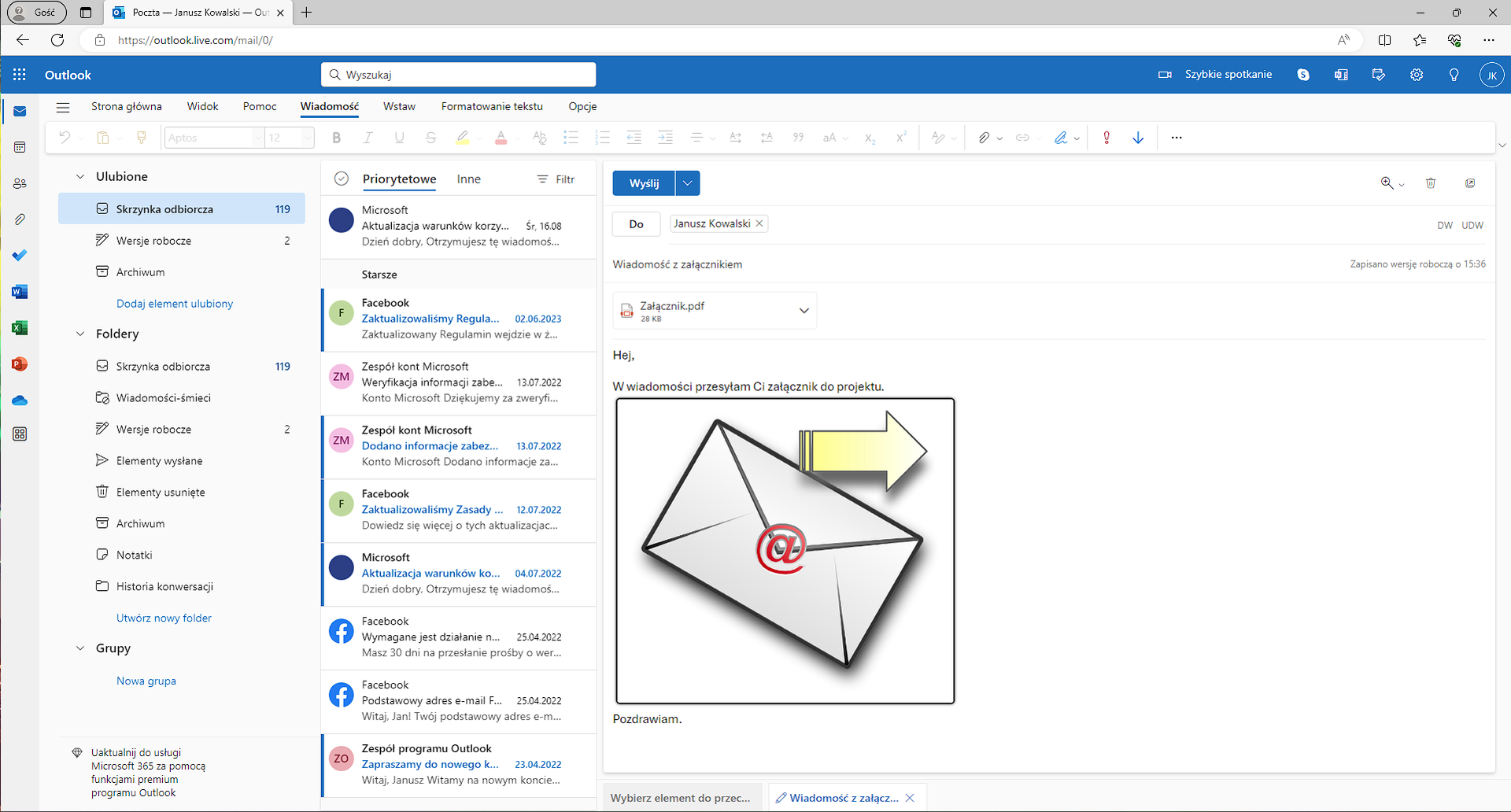Screen dimensions: 1511x812
Task: Attach a file with the paperclip
Action: [984, 138]
